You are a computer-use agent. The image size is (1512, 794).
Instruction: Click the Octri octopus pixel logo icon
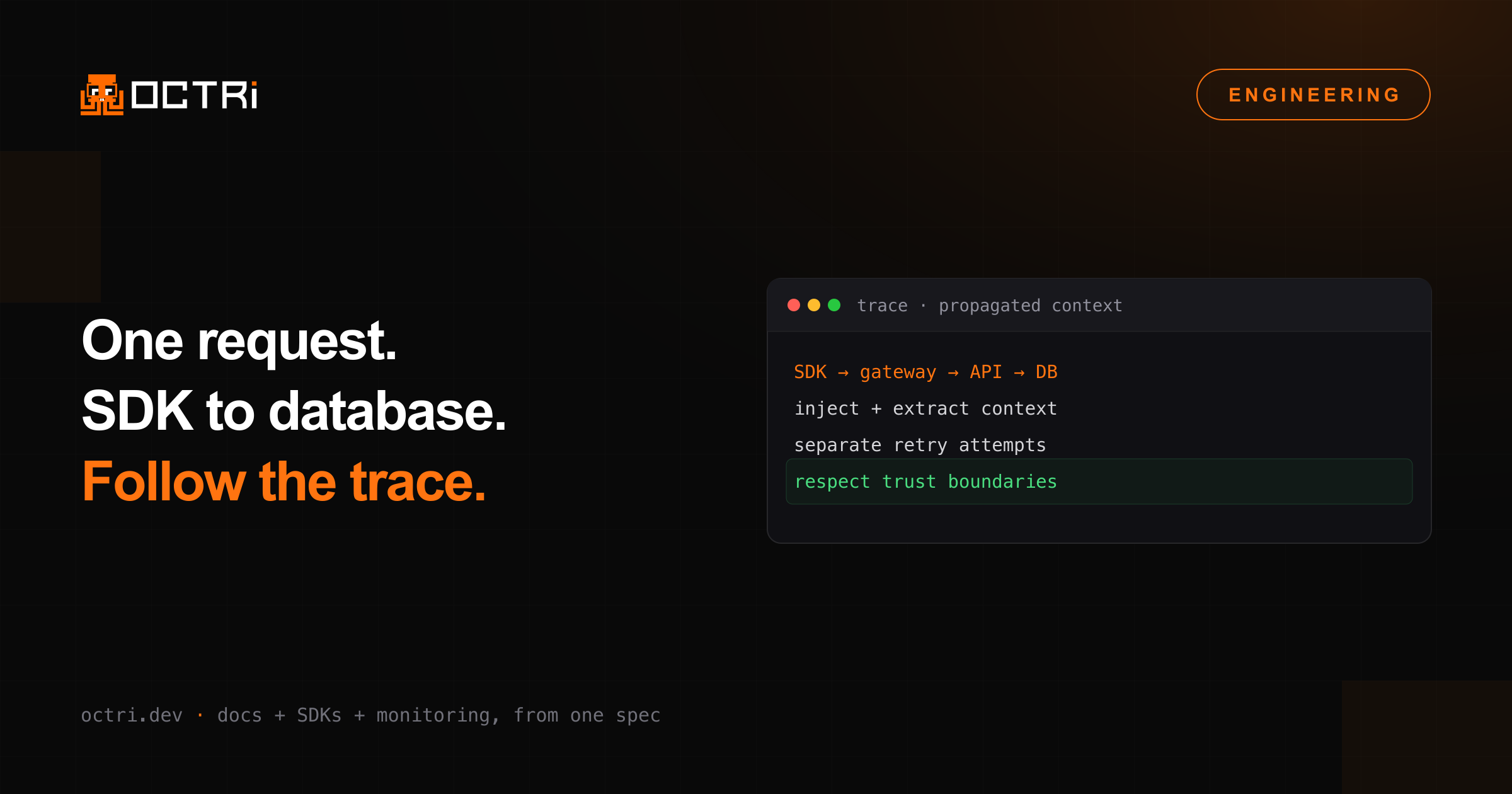coord(102,95)
